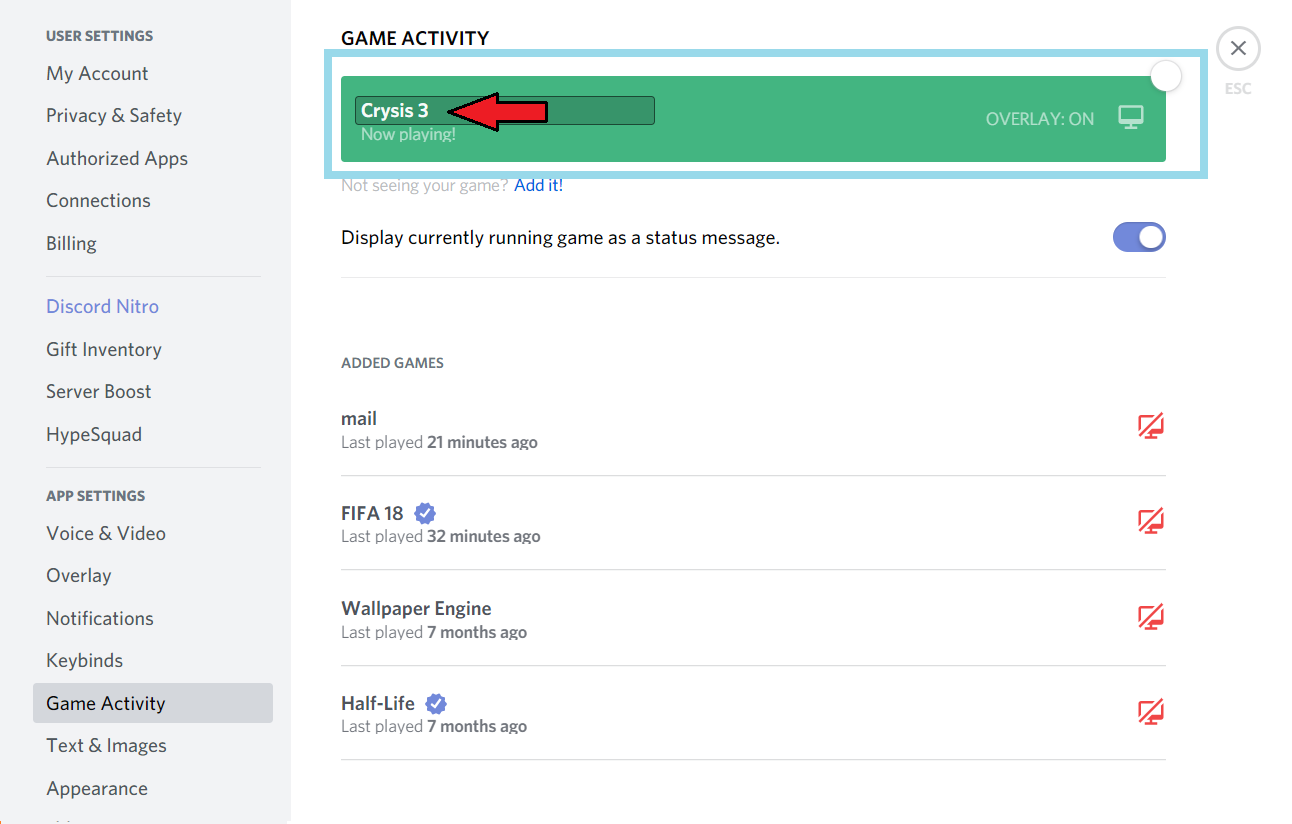Click the verified badge beside FIFA 18
Image resolution: width=1292 pixels, height=824 pixels.
[424, 512]
